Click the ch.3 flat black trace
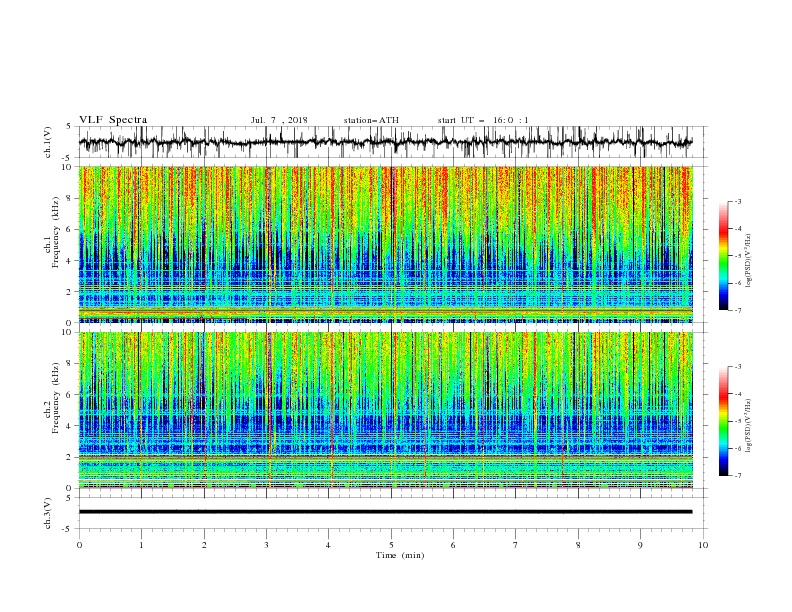The height and width of the screenshot is (612, 792). [385, 512]
